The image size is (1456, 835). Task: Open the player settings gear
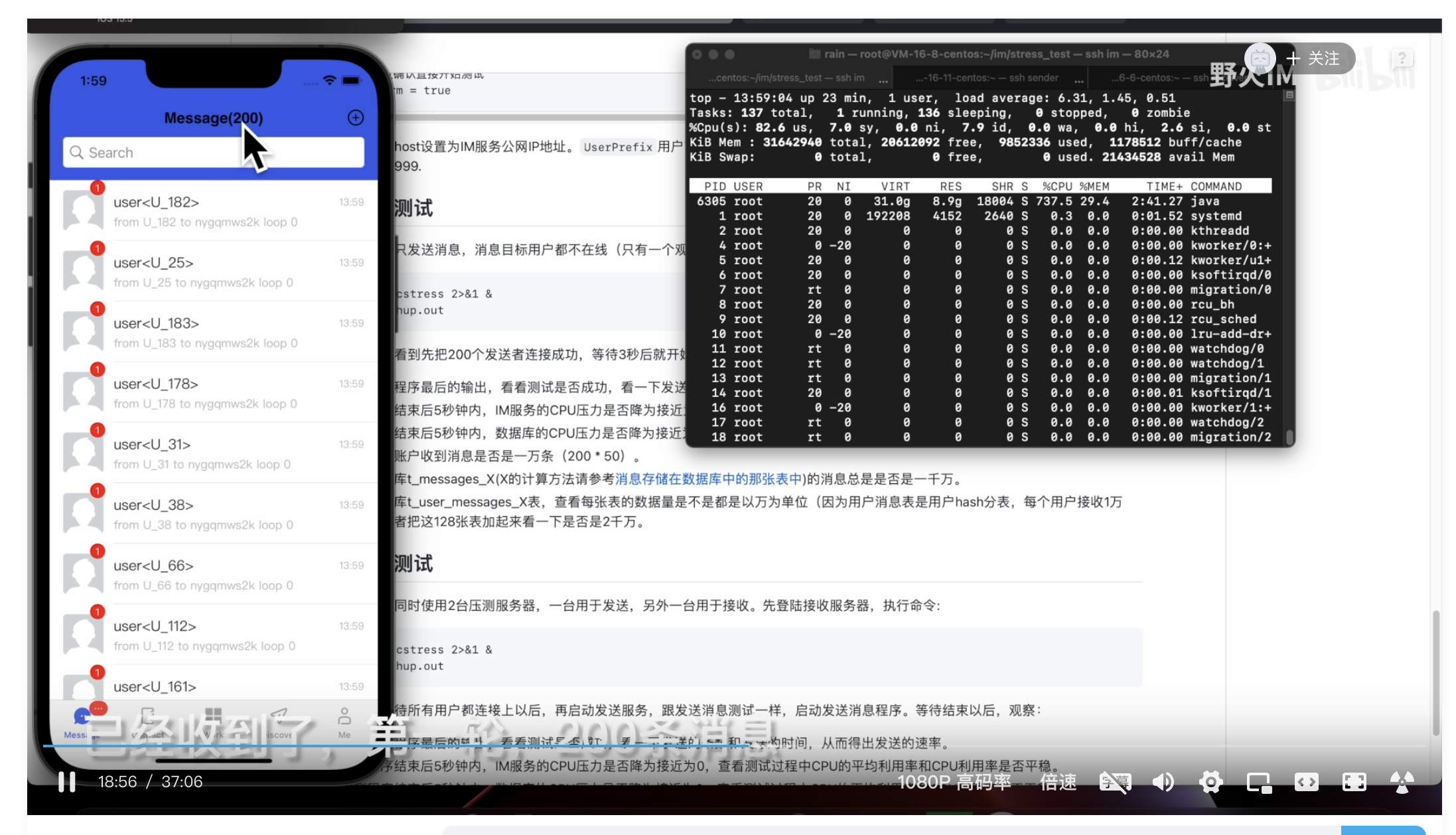pyautogui.click(x=1210, y=783)
